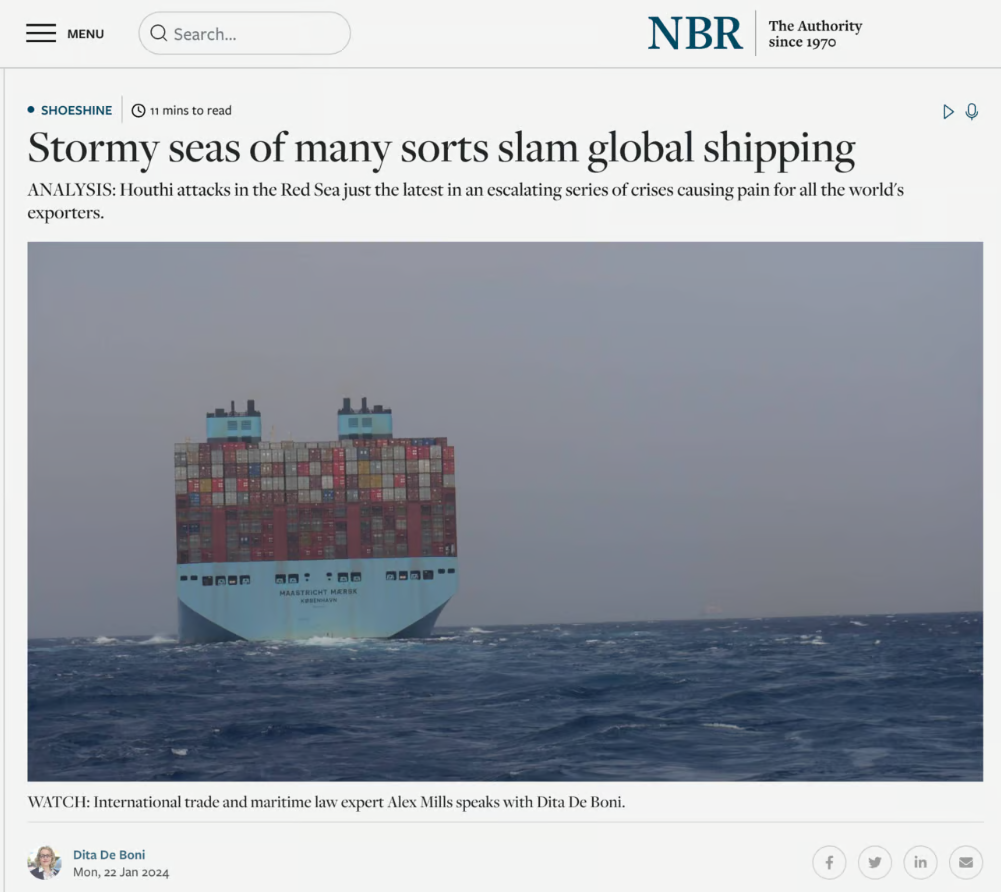Play the article audio triangle icon
The width and height of the screenshot is (1001, 892).
pos(948,112)
